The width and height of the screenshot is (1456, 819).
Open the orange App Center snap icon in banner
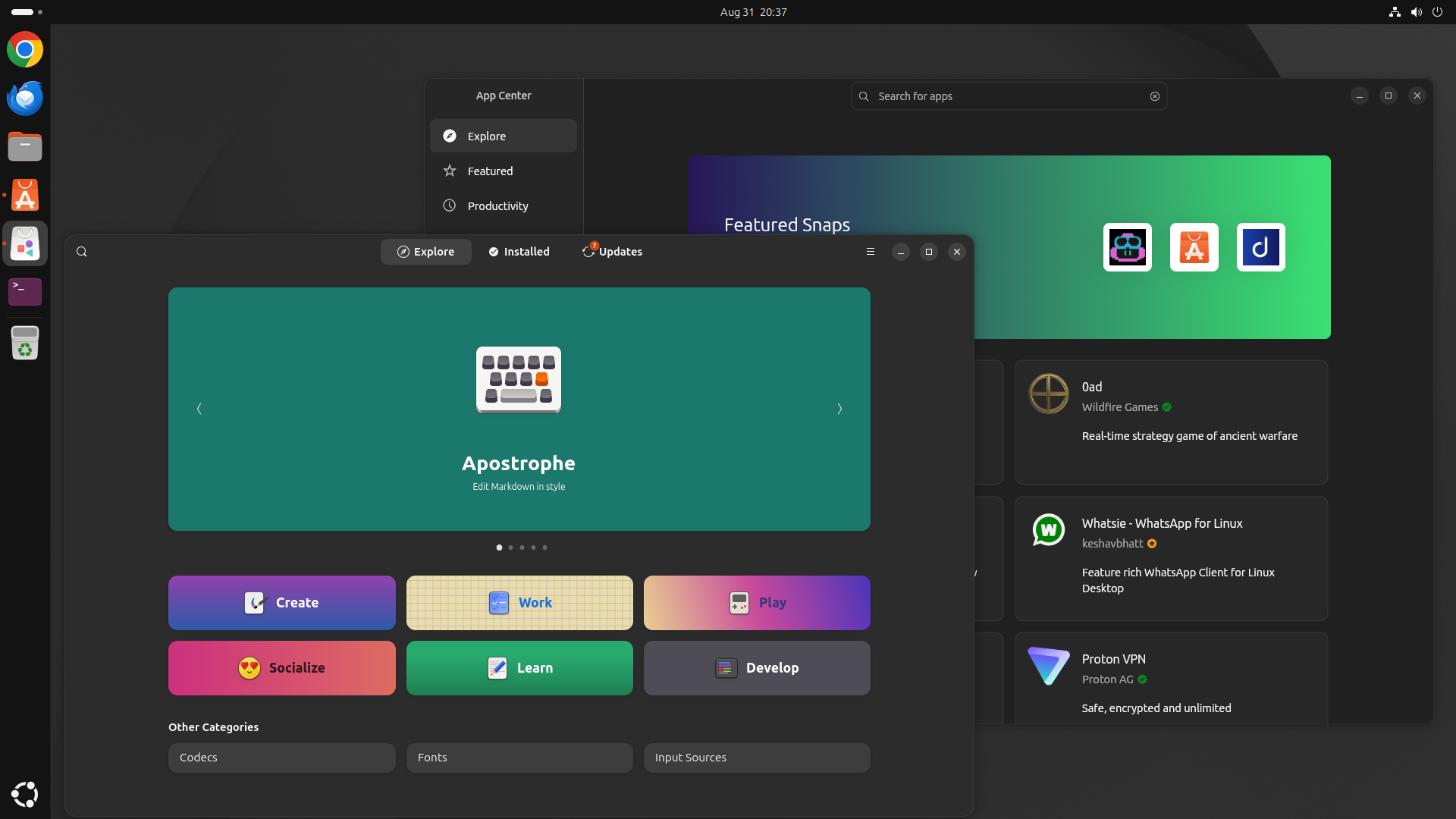click(1194, 247)
